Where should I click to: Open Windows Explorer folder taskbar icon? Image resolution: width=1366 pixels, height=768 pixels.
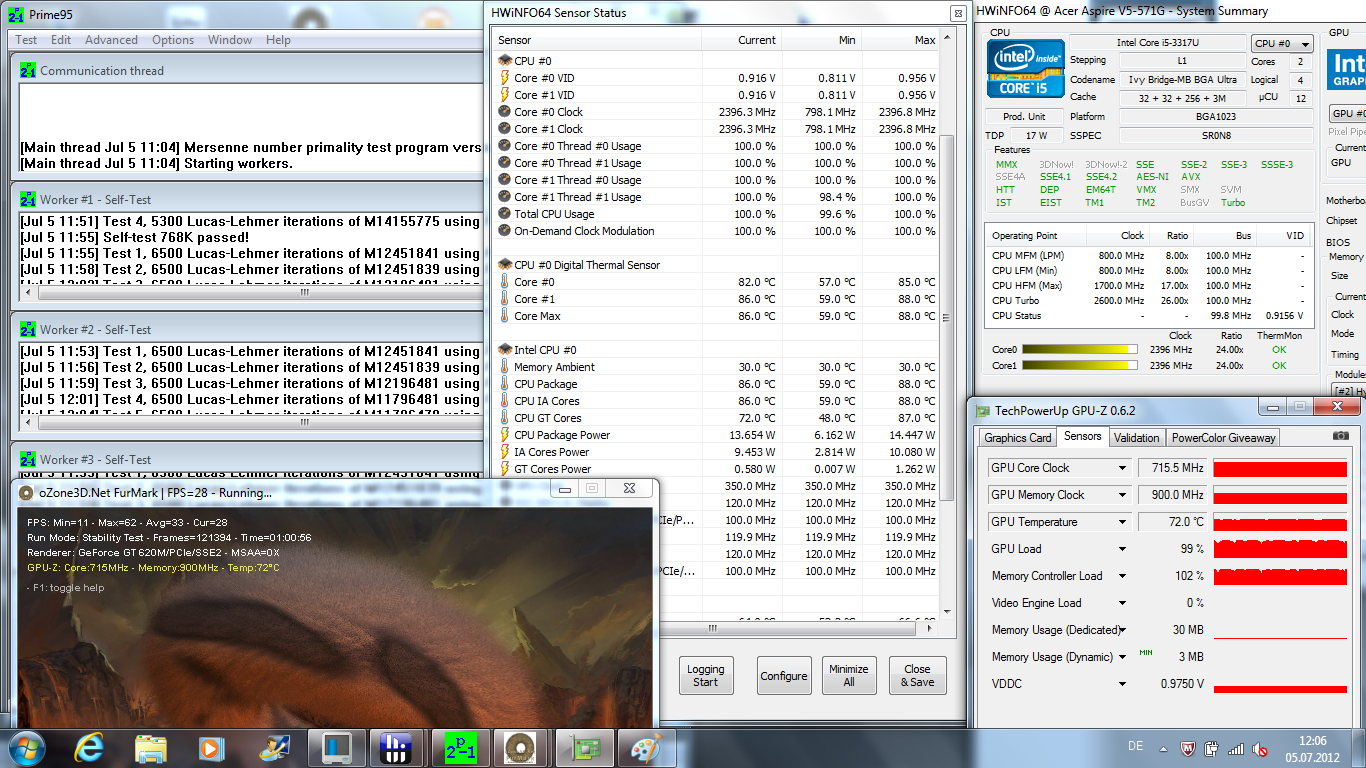[151, 748]
